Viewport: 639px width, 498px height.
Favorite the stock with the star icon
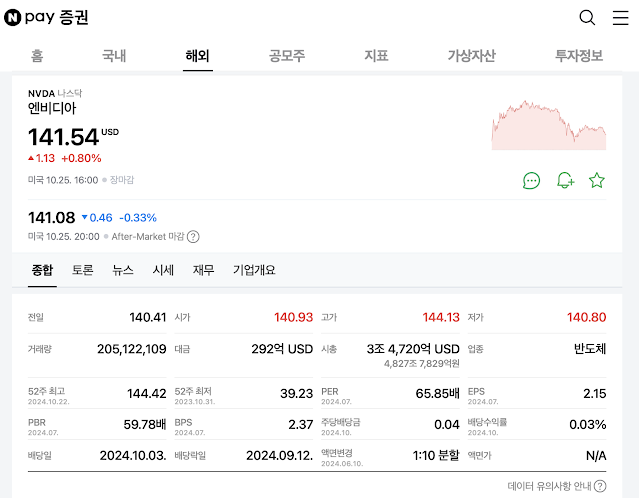[x=597, y=180]
